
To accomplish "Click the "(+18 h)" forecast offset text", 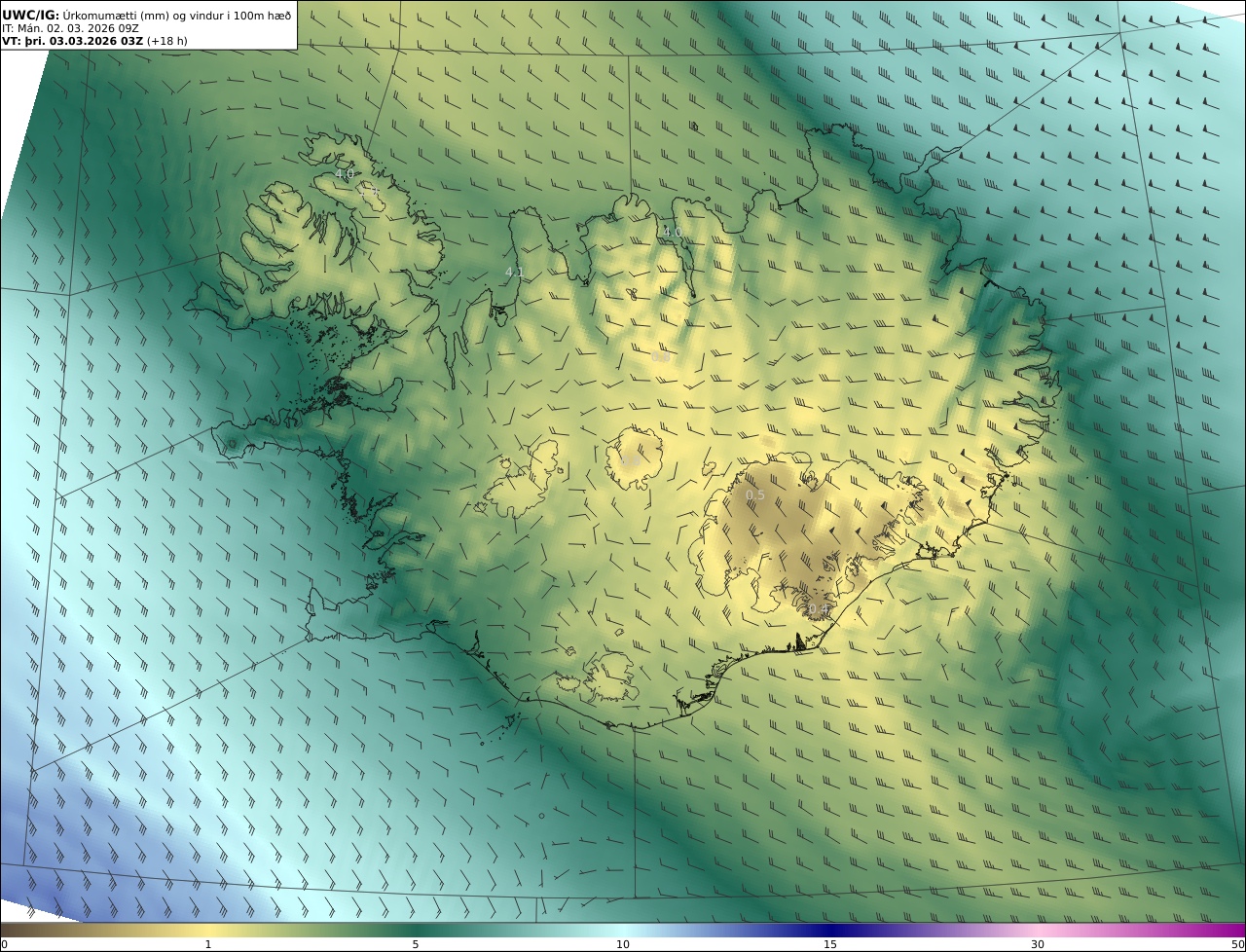I will pyautogui.click(x=167, y=41).
